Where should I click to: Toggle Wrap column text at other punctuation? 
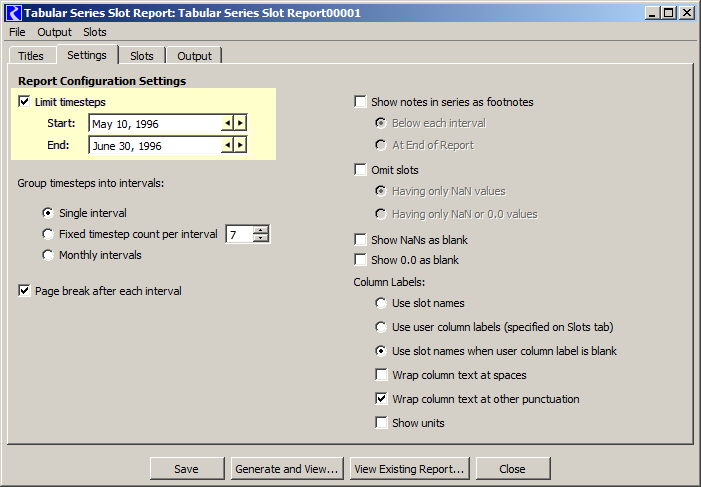click(x=381, y=398)
